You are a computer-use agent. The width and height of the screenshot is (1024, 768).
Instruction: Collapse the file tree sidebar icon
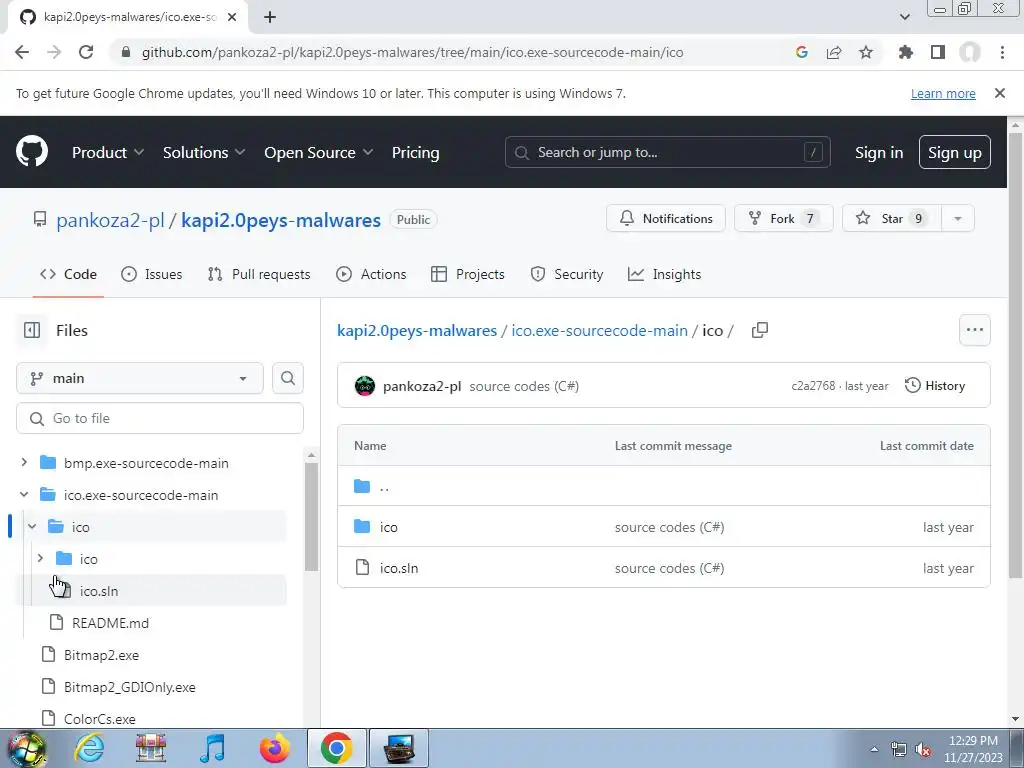32,330
